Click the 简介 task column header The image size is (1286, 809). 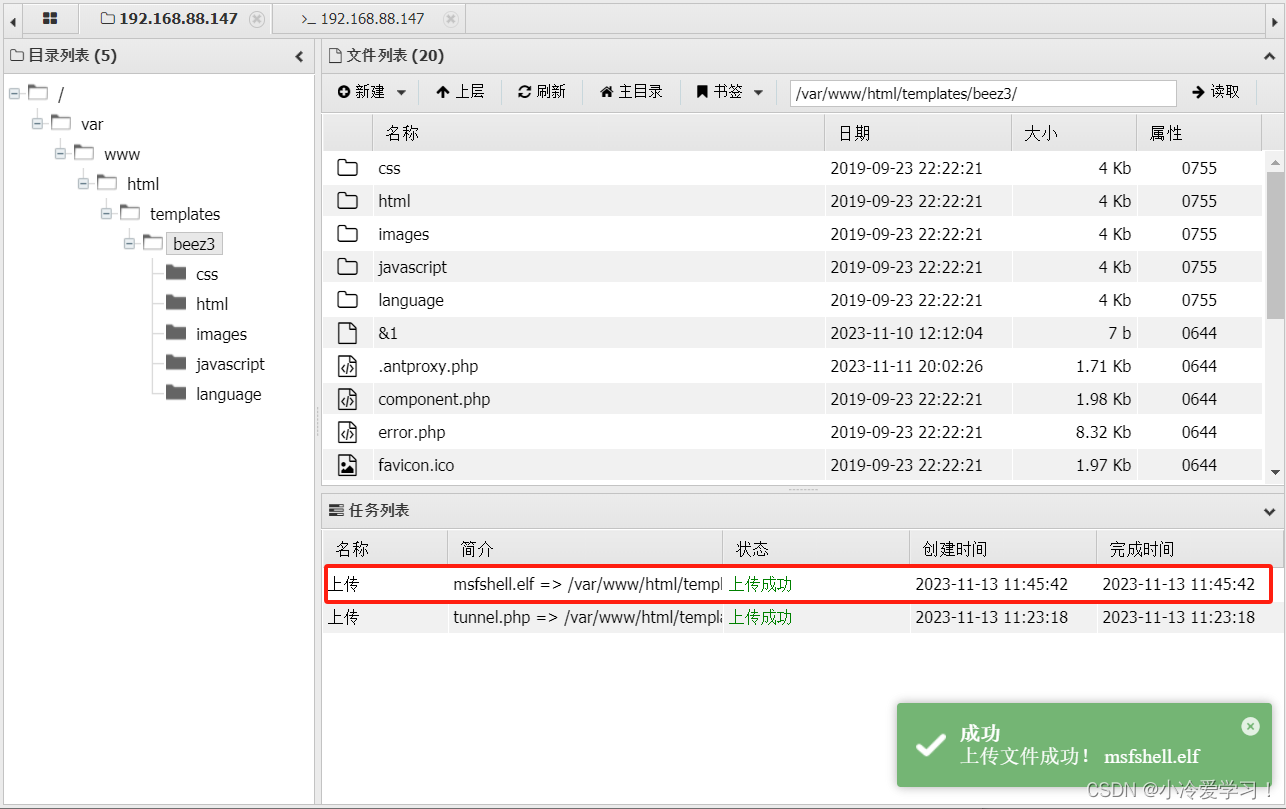tap(585, 549)
